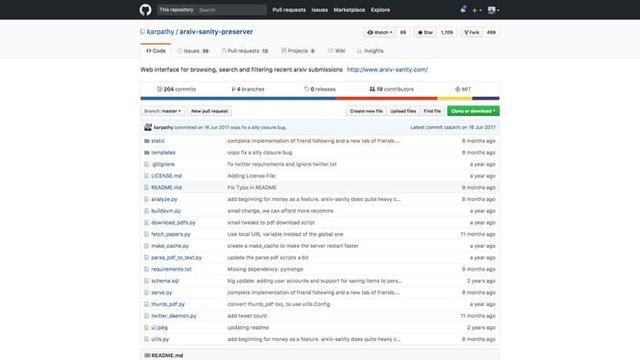Screen dimensions: 640x360
Task: Click the serve.py file icon
Action: [147, 293]
